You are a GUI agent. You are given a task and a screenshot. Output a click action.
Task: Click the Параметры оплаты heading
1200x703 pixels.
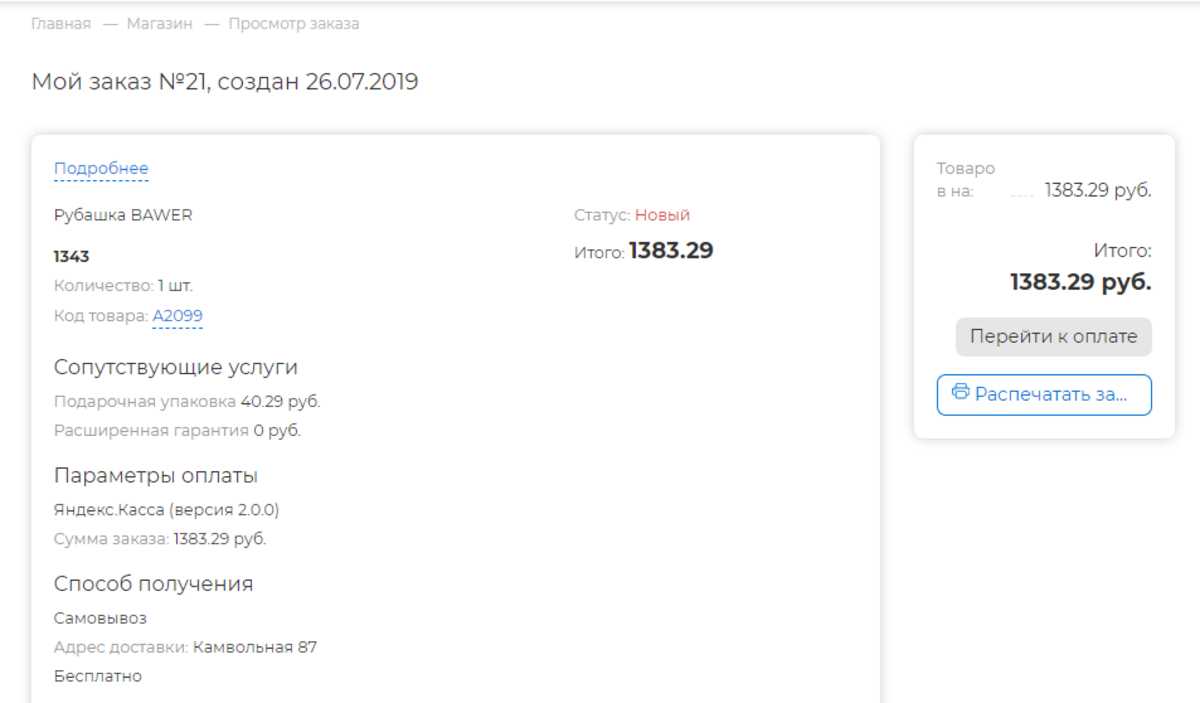pyautogui.click(x=156, y=475)
